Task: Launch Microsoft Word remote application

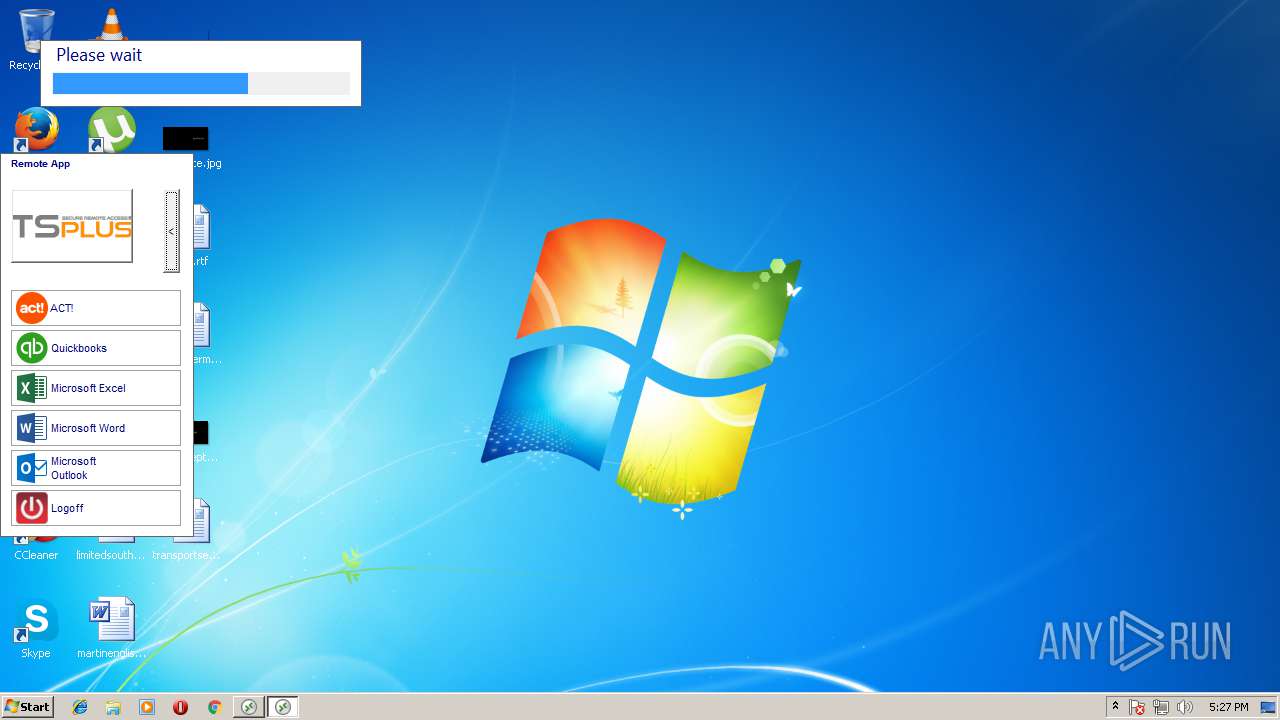Action: click(x=96, y=428)
